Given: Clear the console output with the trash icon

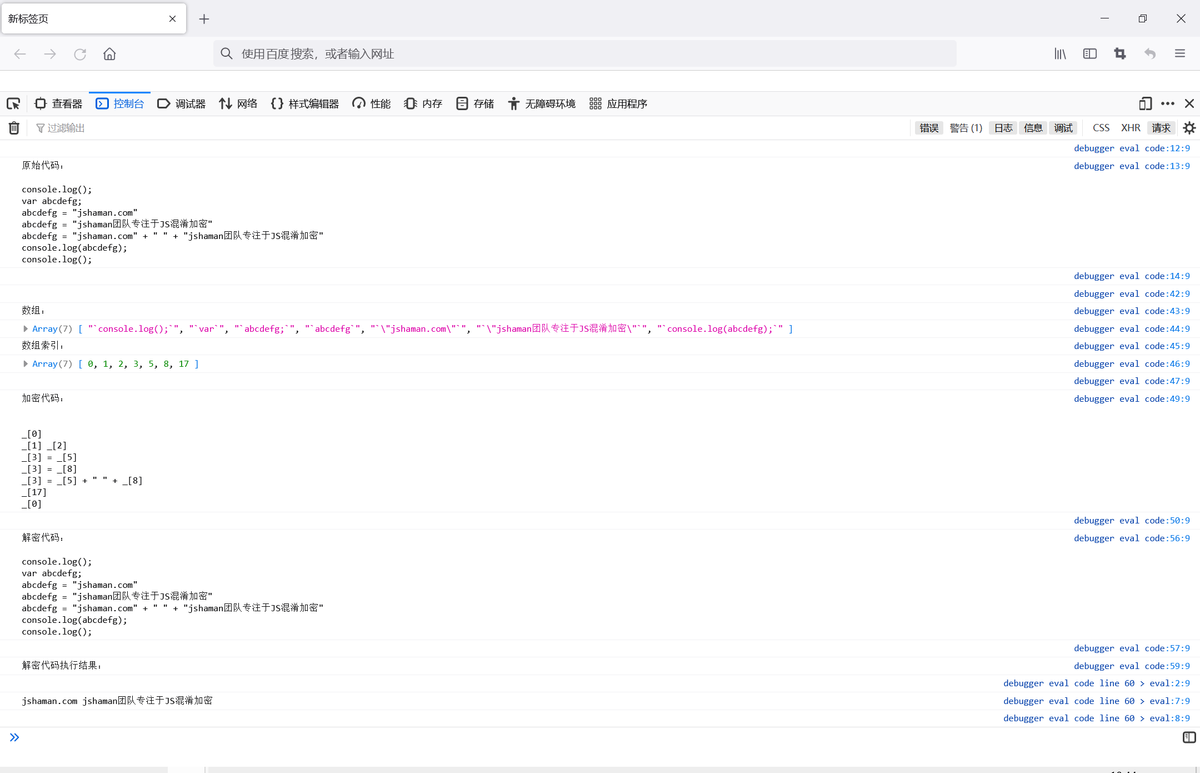Looking at the screenshot, I should pos(14,128).
